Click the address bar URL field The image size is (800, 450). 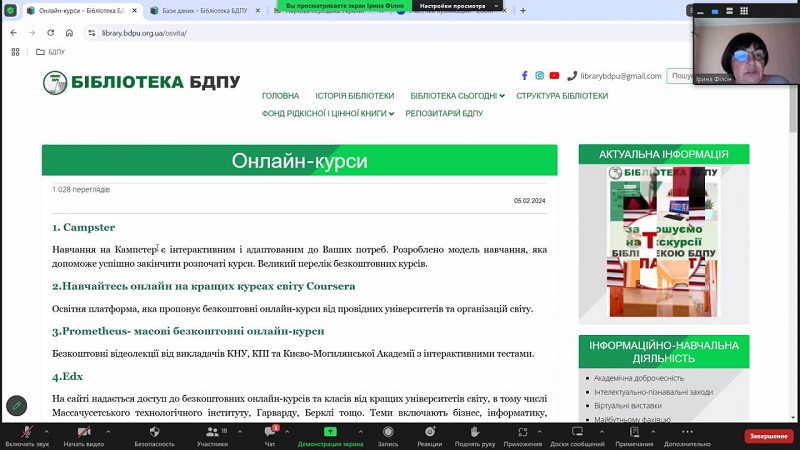(x=388, y=33)
